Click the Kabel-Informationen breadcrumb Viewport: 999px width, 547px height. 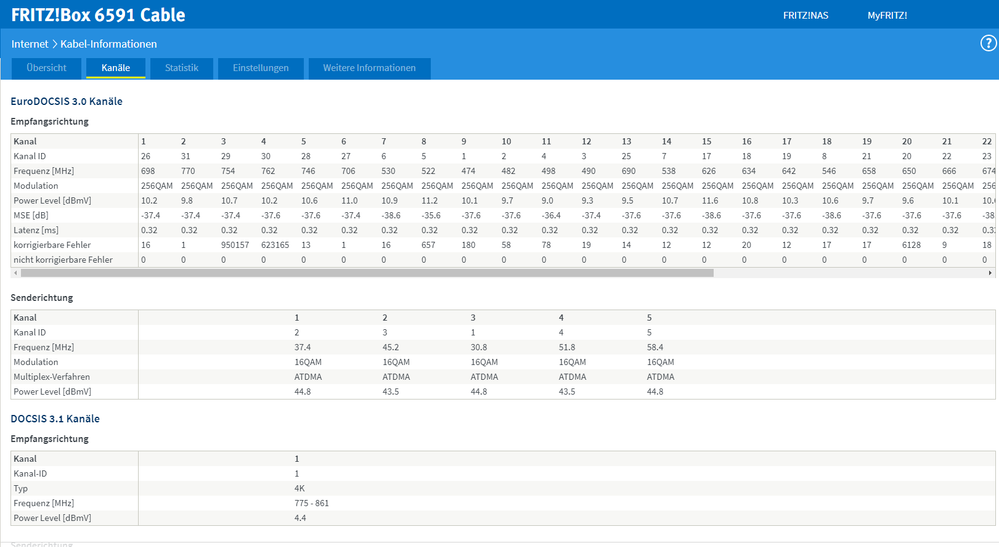click(108, 44)
